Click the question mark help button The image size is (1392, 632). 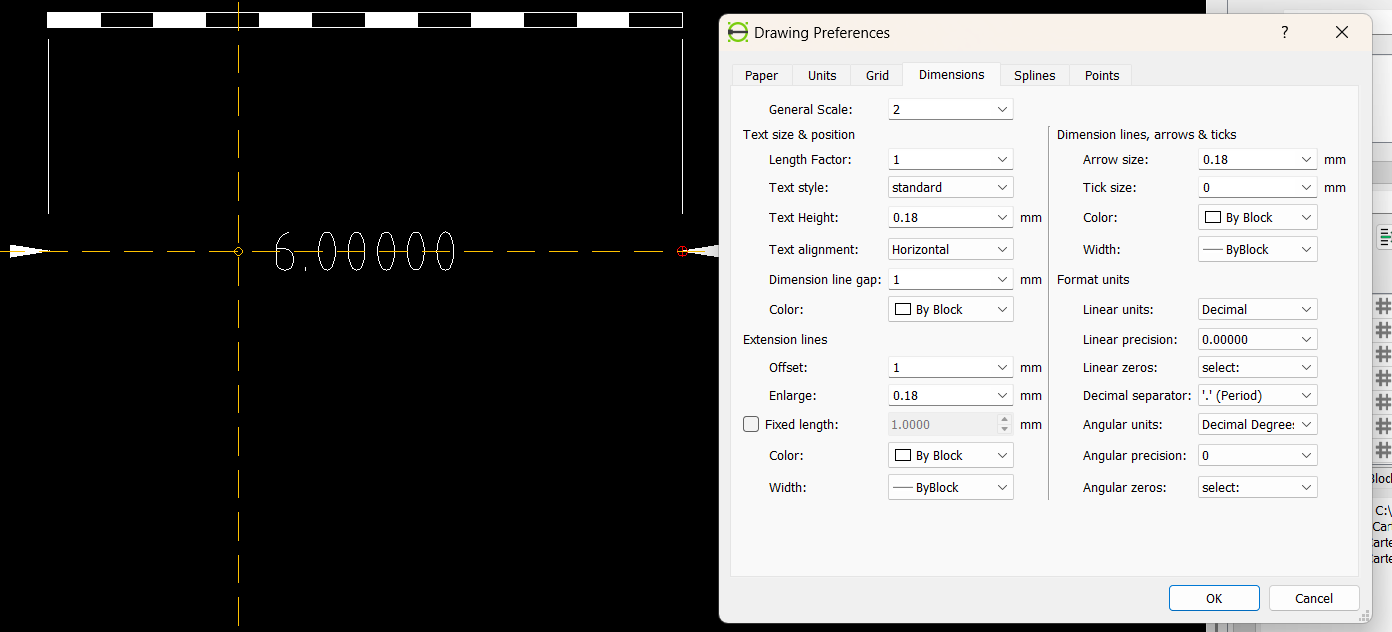click(x=1285, y=33)
